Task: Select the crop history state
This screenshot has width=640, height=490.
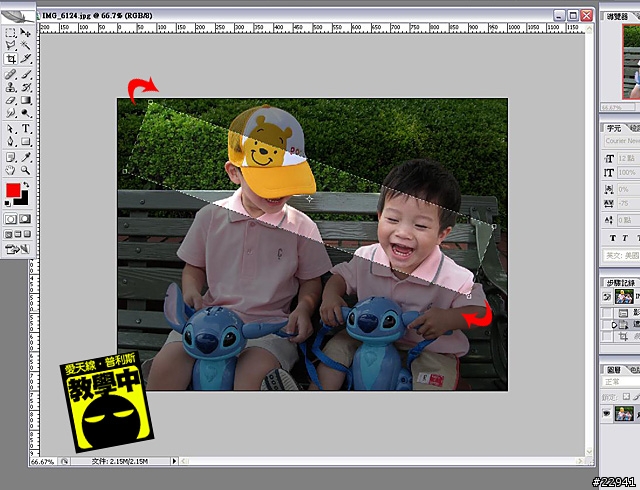Action: click(627, 336)
